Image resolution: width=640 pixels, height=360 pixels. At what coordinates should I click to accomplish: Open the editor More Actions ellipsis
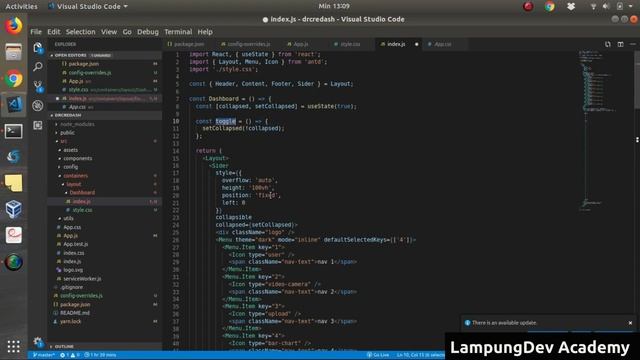[633, 44]
